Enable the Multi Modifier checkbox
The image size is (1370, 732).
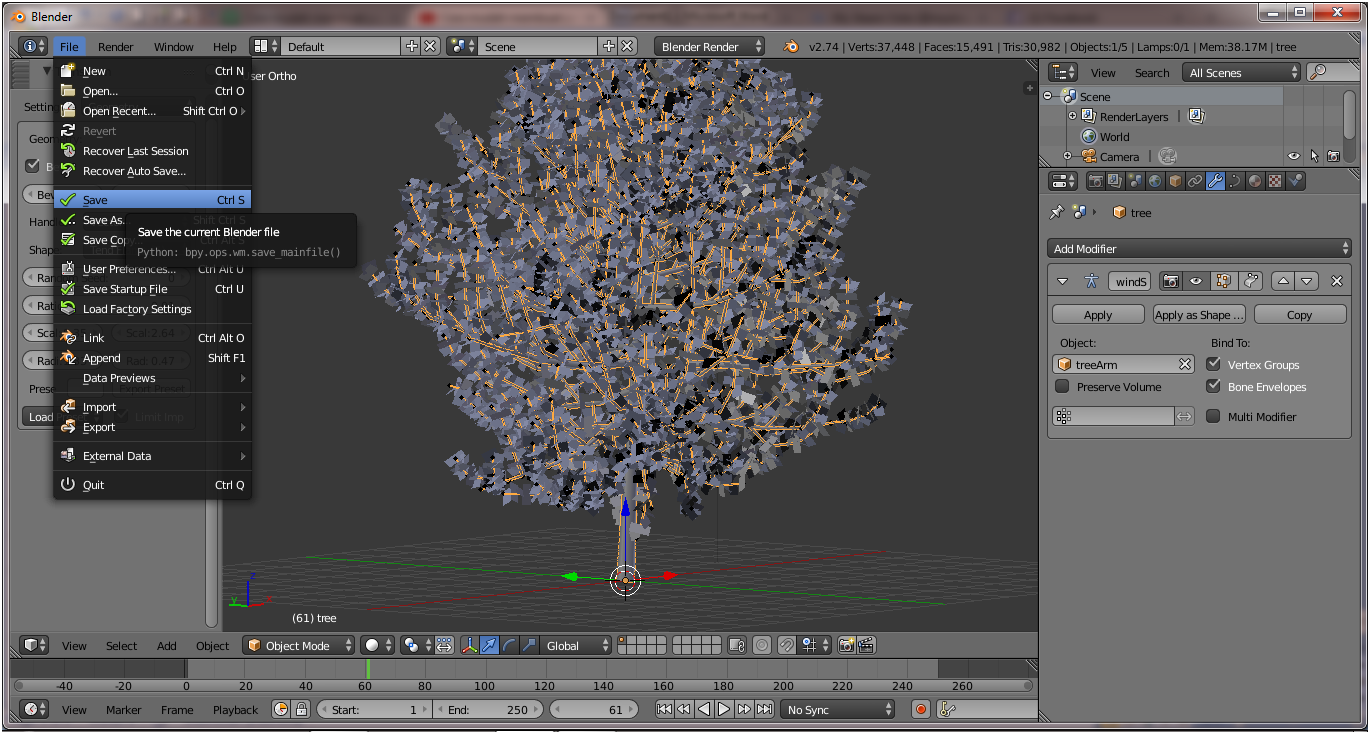(1213, 416)
